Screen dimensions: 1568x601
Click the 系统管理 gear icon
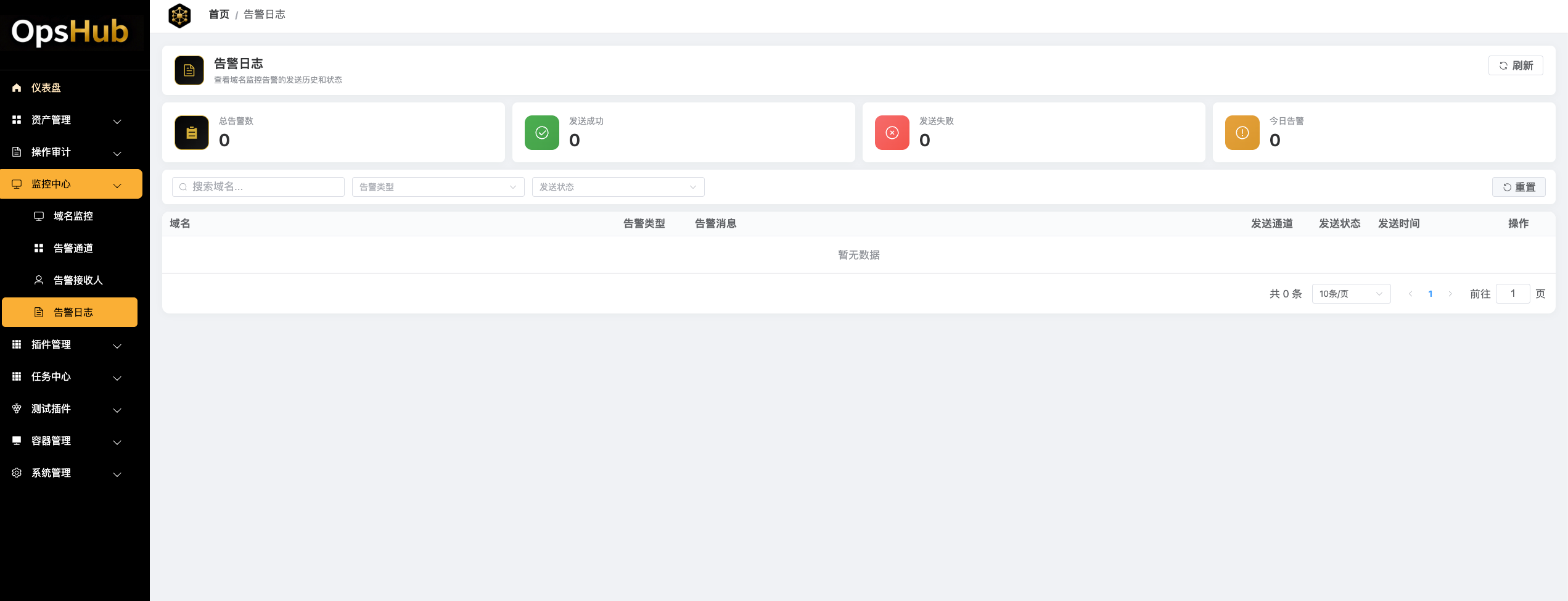[x=17, y=473]
